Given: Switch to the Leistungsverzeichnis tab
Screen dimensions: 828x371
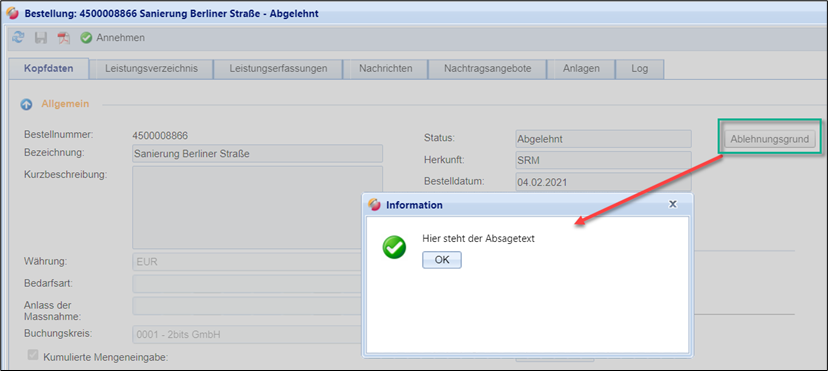Looking at the screenshot, I should click(x=151, y=69).
